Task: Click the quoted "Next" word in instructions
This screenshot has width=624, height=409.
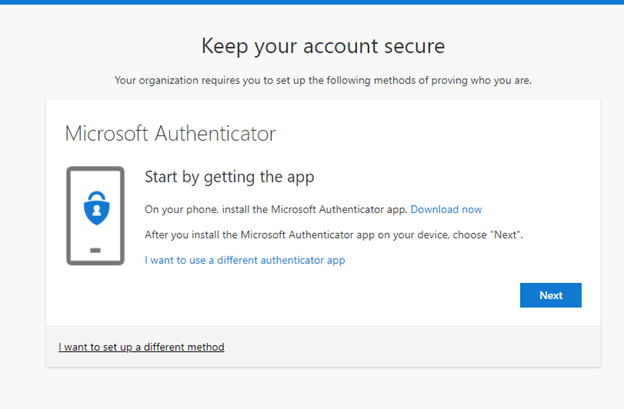Action: click(505, 235)
